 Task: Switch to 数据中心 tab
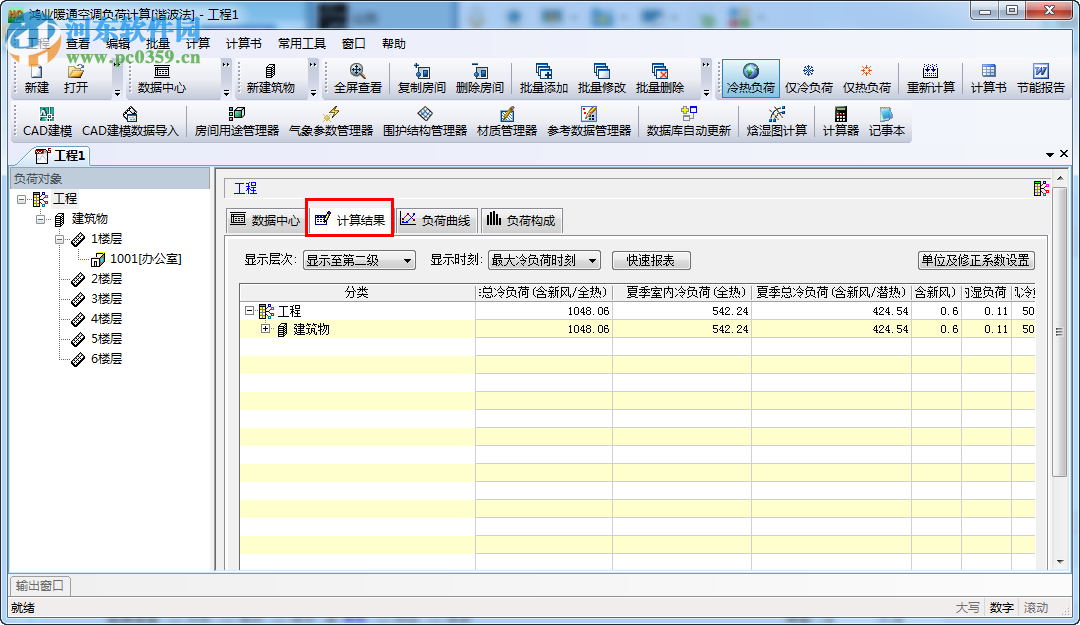tap(265, 220)
